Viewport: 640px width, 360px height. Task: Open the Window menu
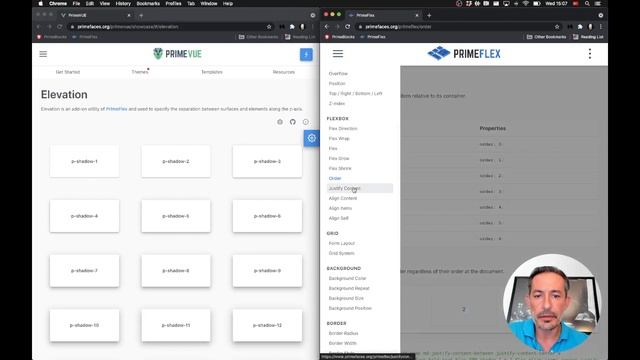point(209,4)
